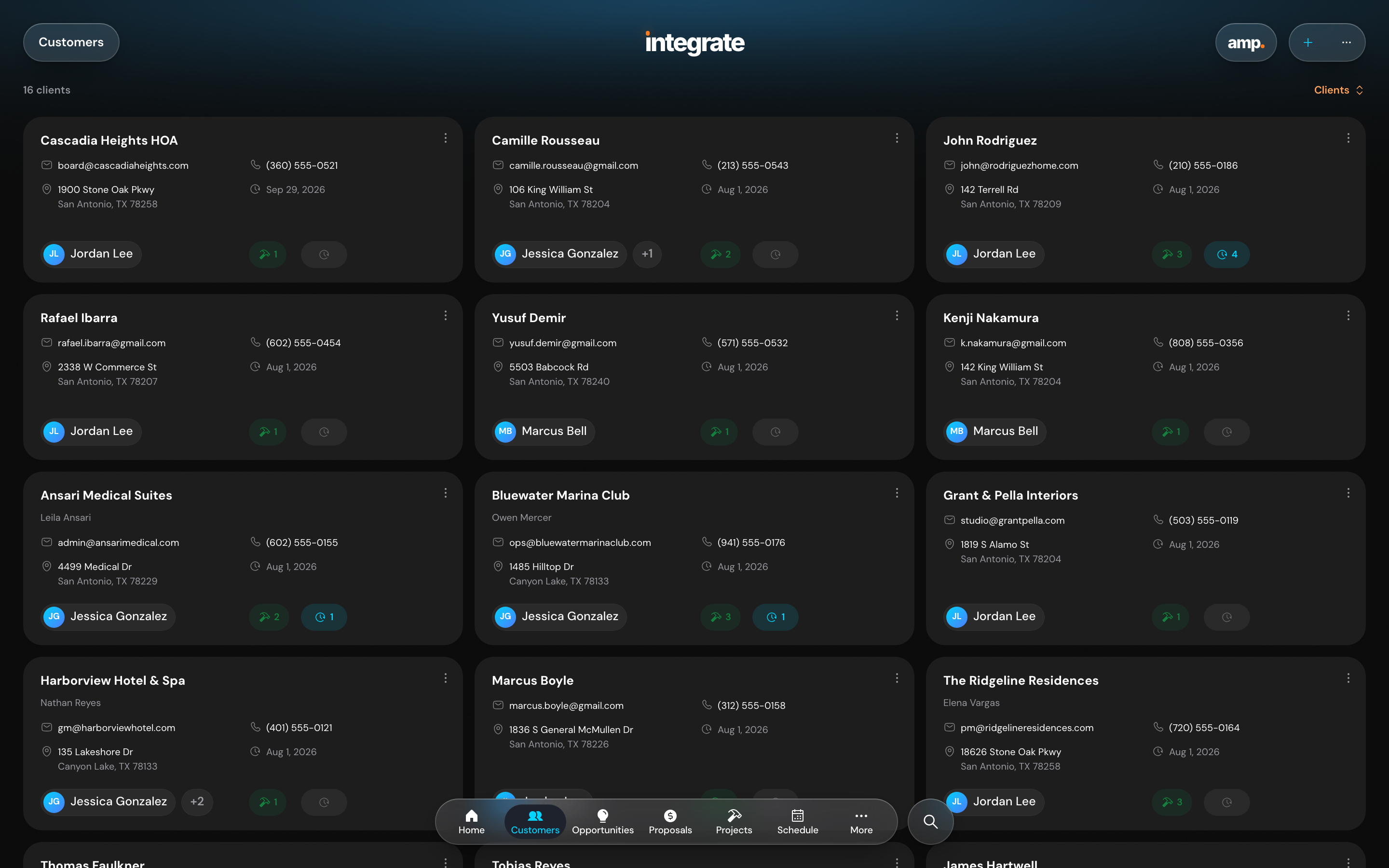This screenshot has width=1389, height=868.
Task: Click the projects hammer badge on Camille Rousseau
Action: pos(721,254)
